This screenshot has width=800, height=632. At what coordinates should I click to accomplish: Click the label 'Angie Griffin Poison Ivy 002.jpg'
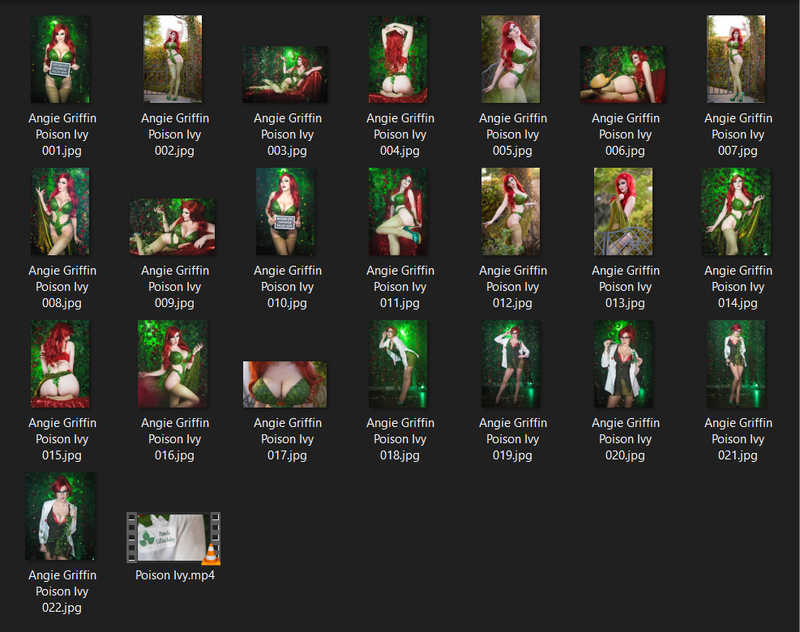[x=175, y=135]
